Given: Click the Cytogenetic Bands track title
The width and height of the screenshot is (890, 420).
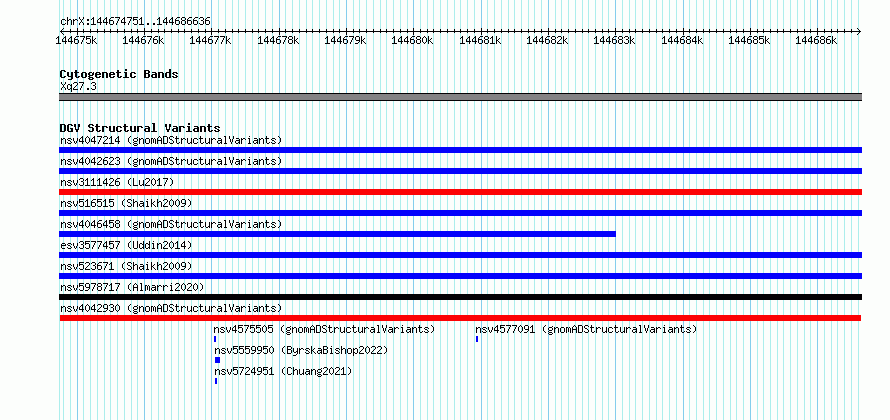Looking at the screenshot, I should pos(119,74).
